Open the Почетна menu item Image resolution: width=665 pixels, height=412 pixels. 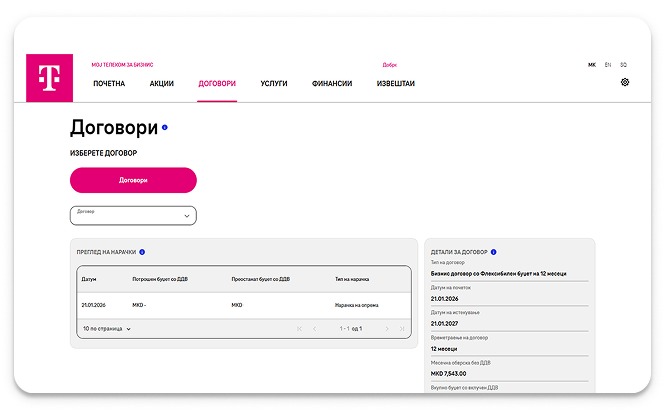click(109, 84)
